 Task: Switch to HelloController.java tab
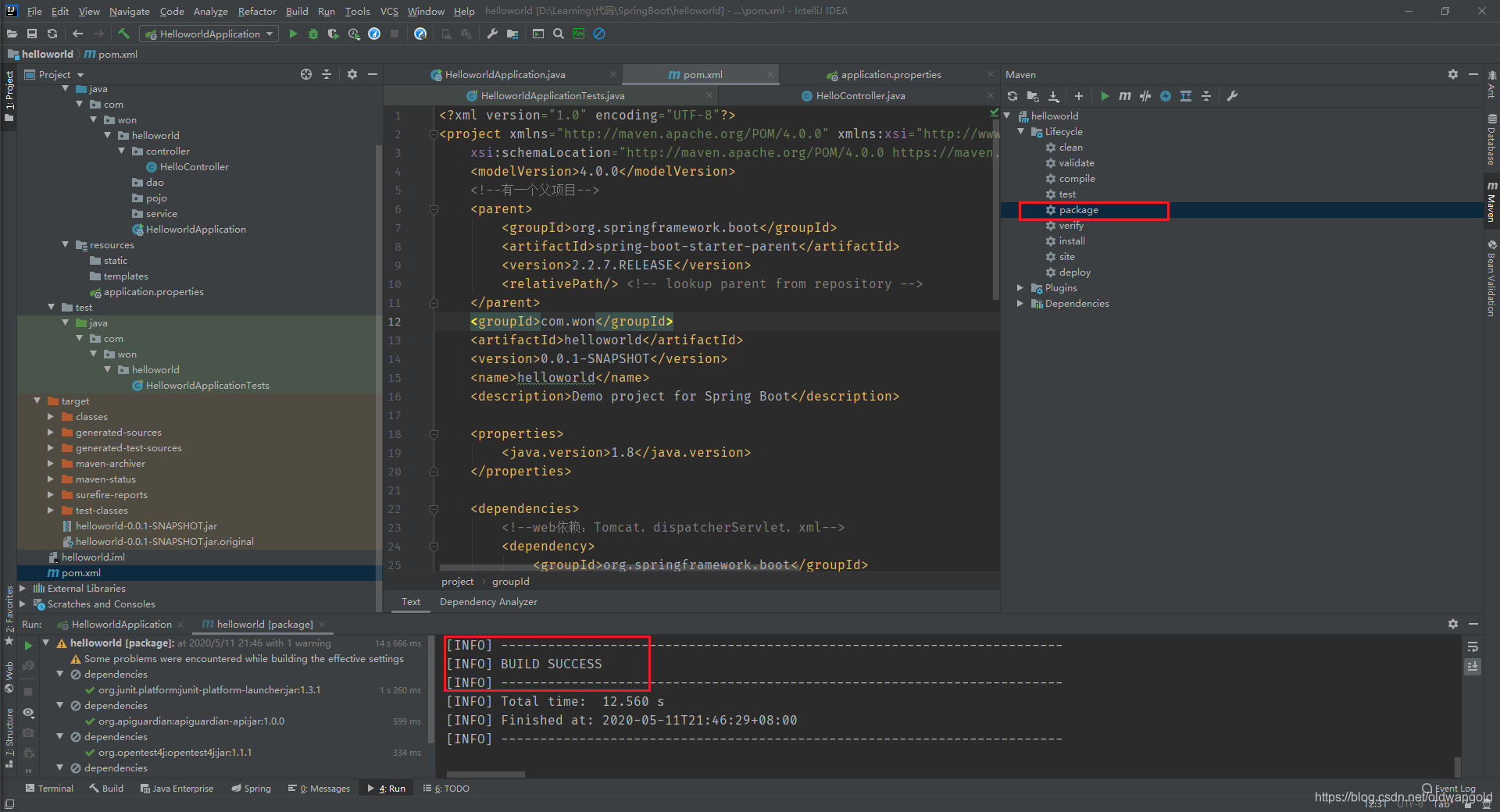pyautogui.click(x=860, y=95)
